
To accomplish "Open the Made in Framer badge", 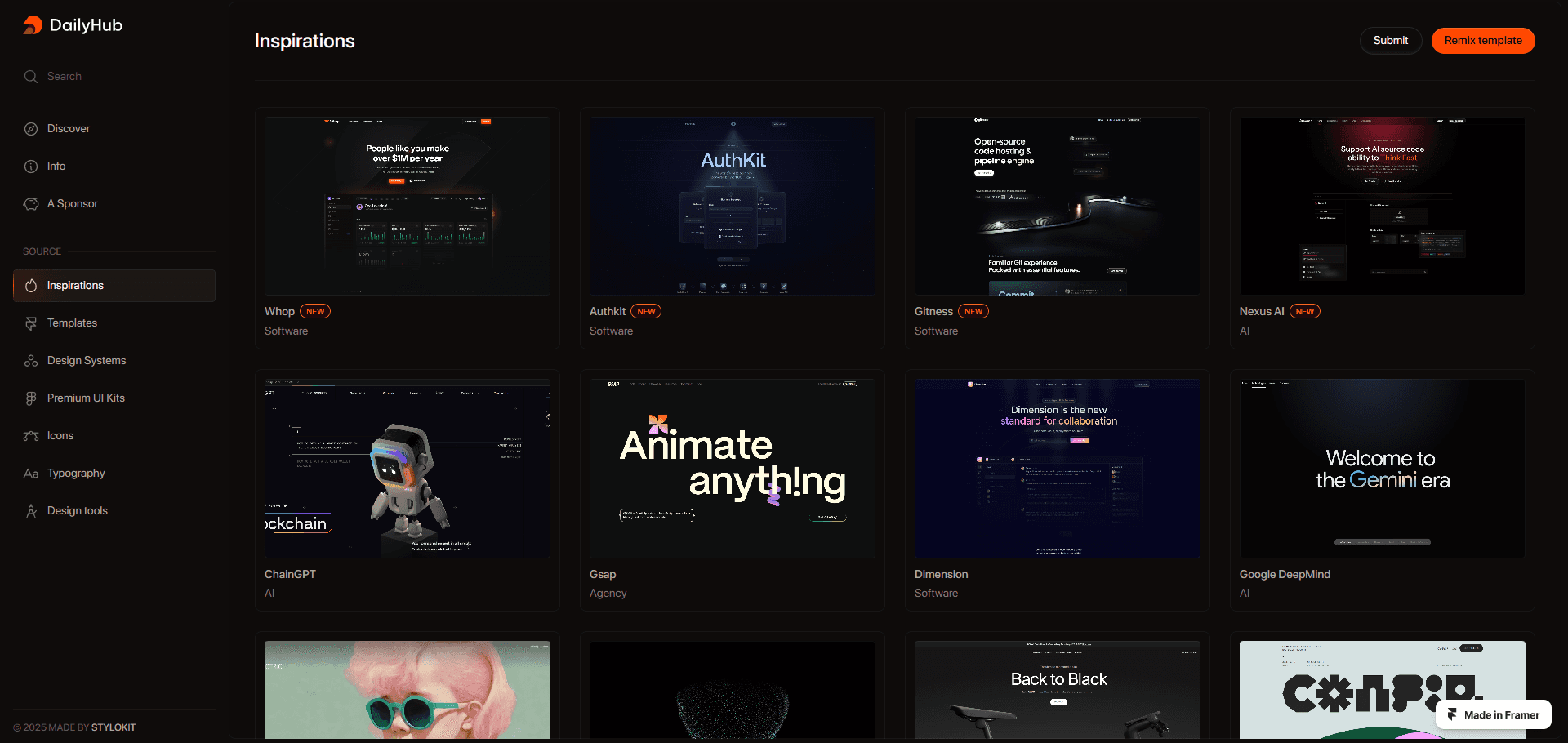I will coord(1494,714).
